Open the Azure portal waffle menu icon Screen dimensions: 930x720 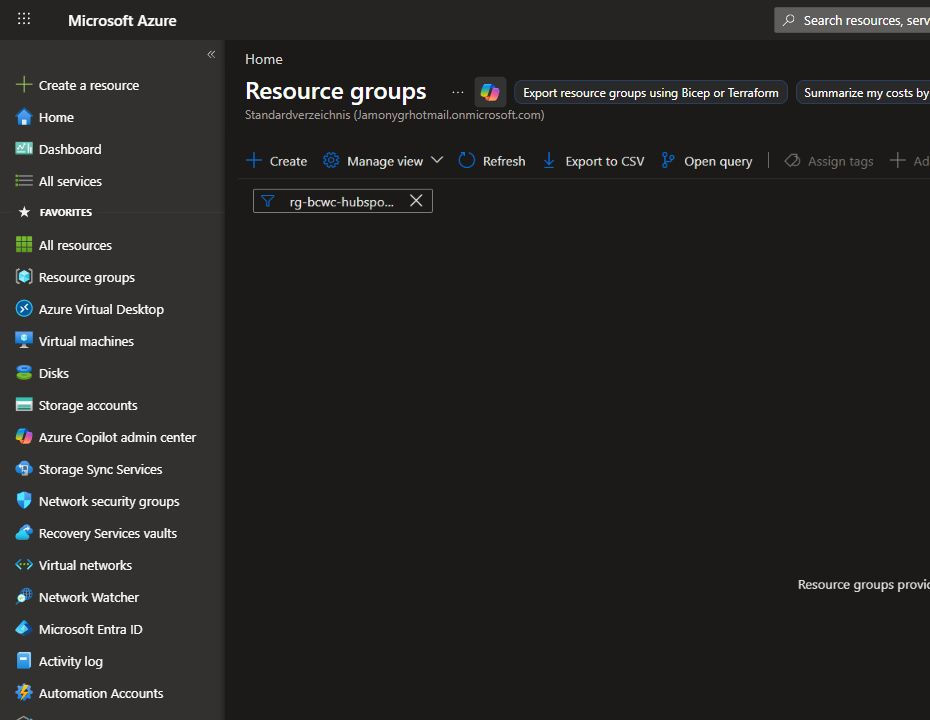(24, 19)
